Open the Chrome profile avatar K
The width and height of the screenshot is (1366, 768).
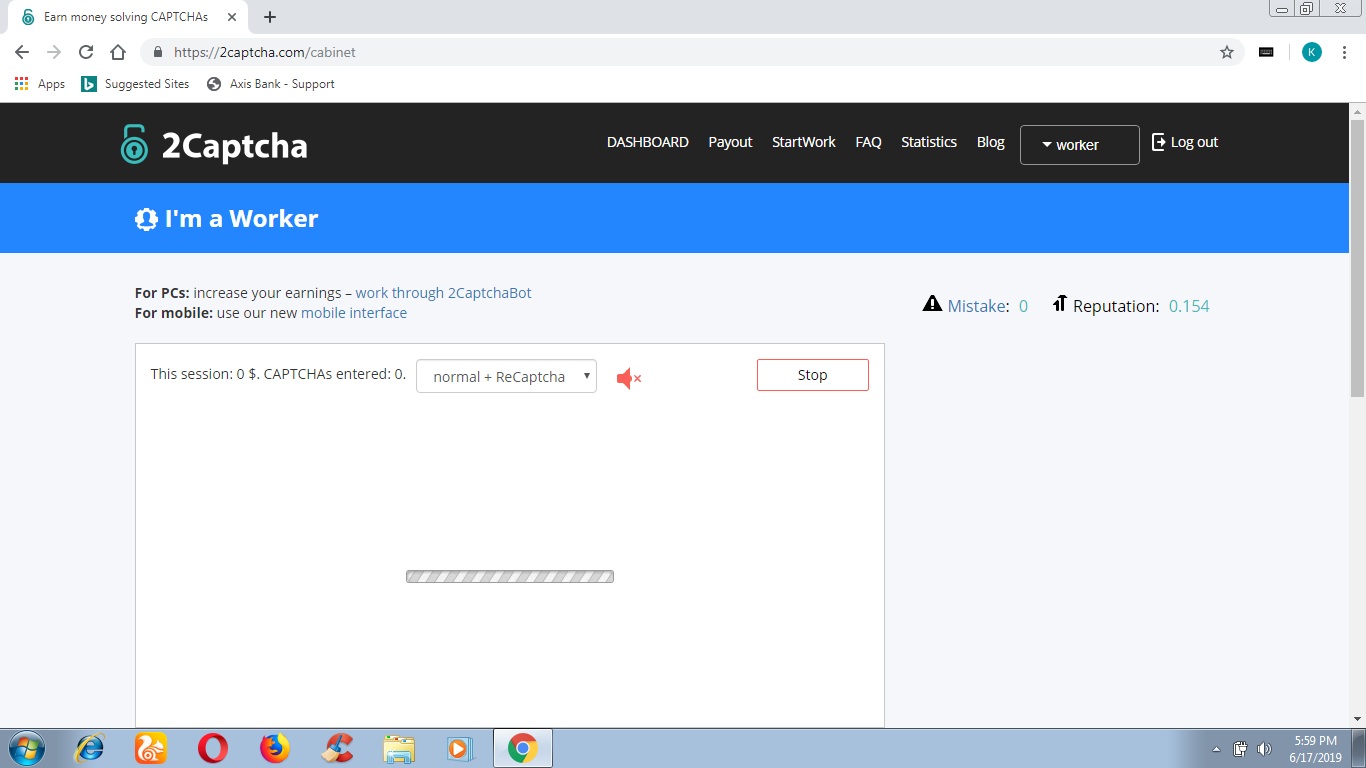point(1312,52)
